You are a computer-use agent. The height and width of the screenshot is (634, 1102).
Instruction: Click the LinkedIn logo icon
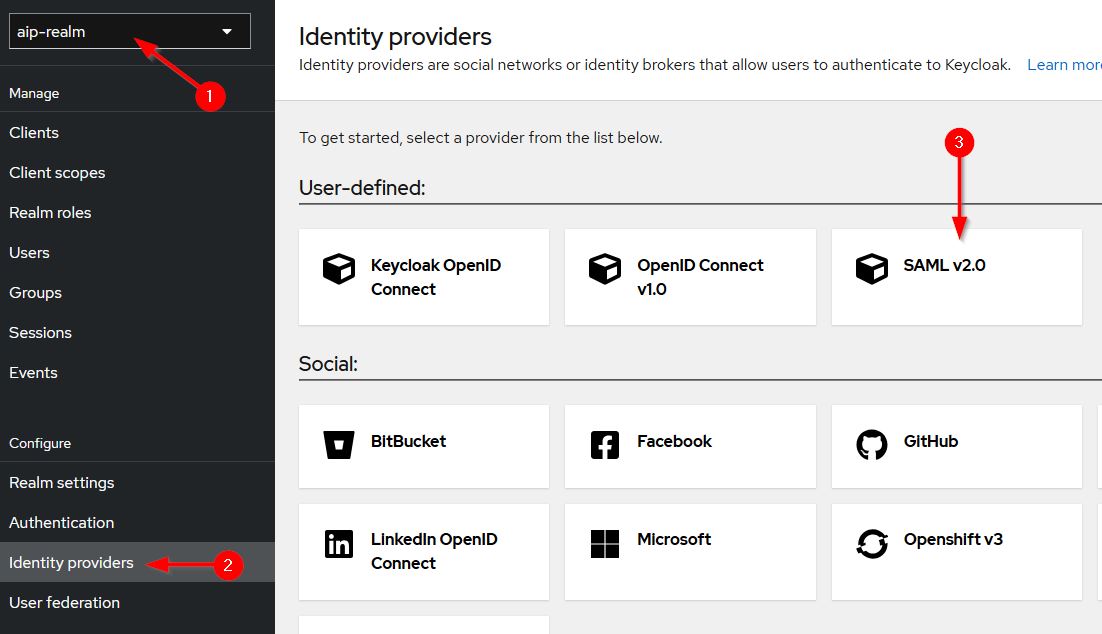pyautogui.click(x=339, y=543)
